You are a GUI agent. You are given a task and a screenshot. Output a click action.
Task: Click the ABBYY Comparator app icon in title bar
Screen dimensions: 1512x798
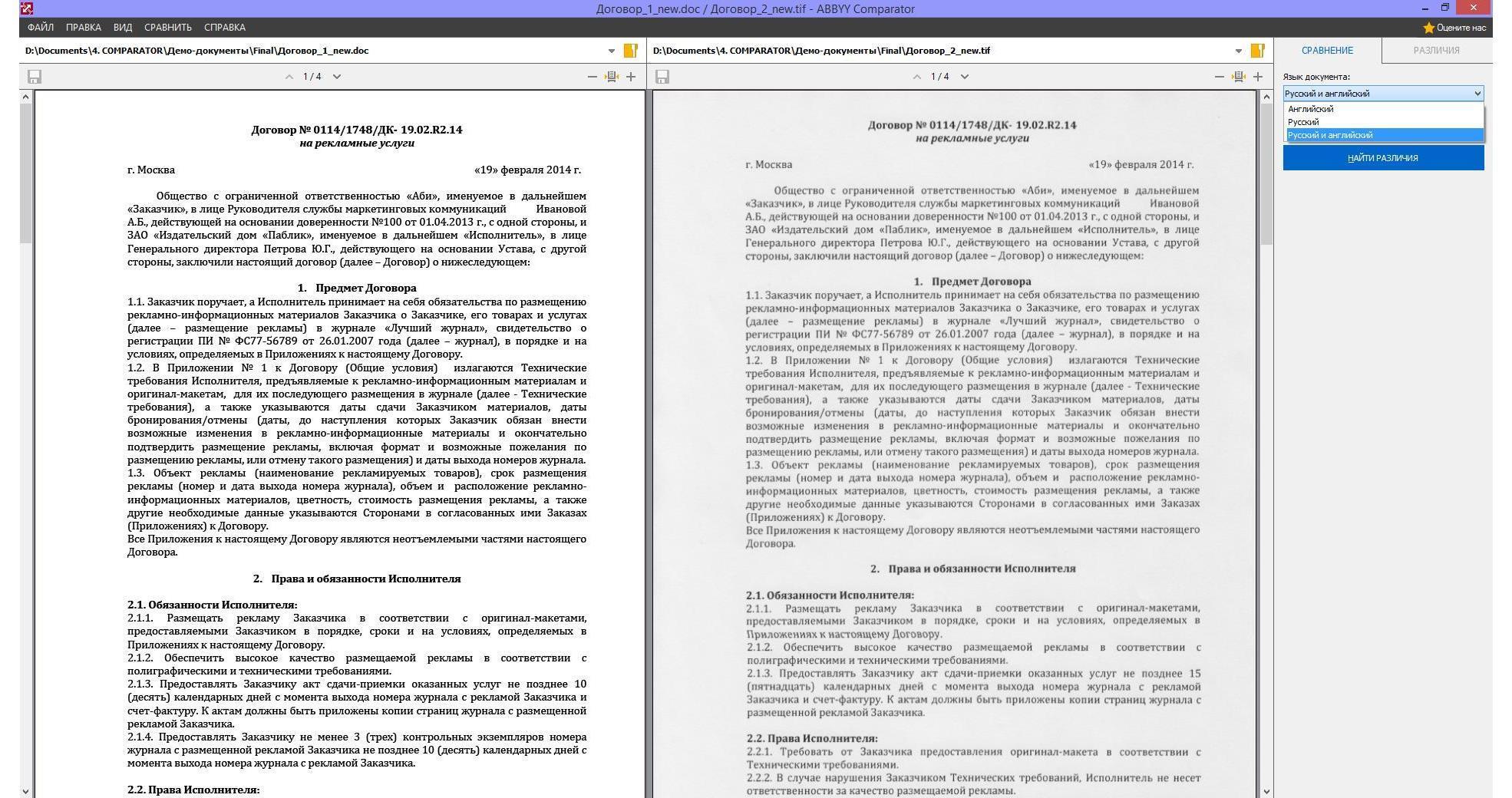click(27, 8)
